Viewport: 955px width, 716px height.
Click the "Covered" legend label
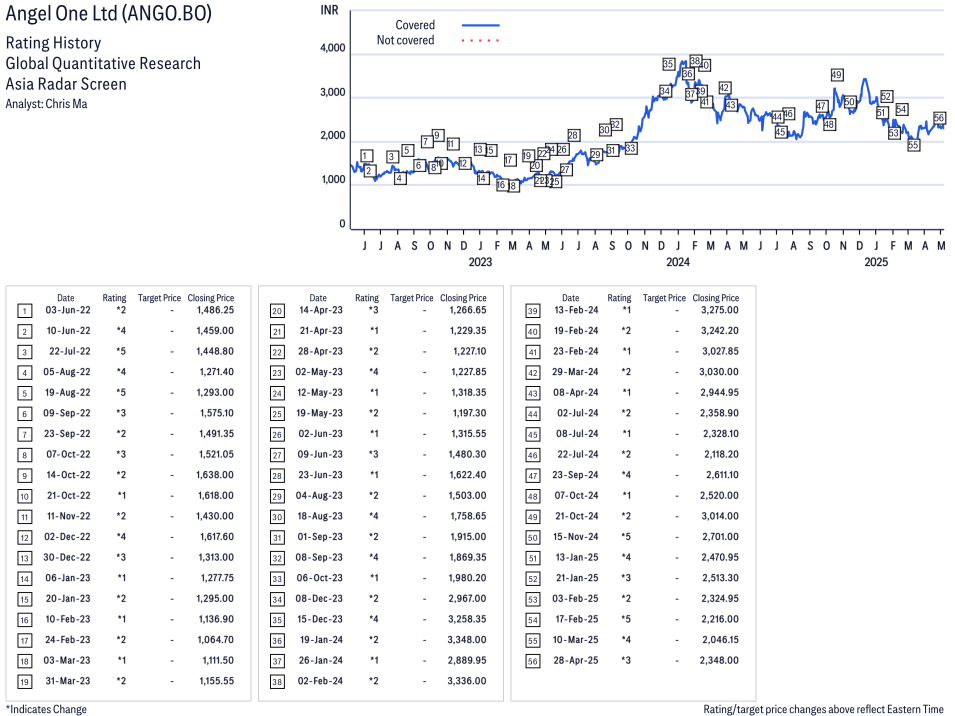[x=415, y=25]
